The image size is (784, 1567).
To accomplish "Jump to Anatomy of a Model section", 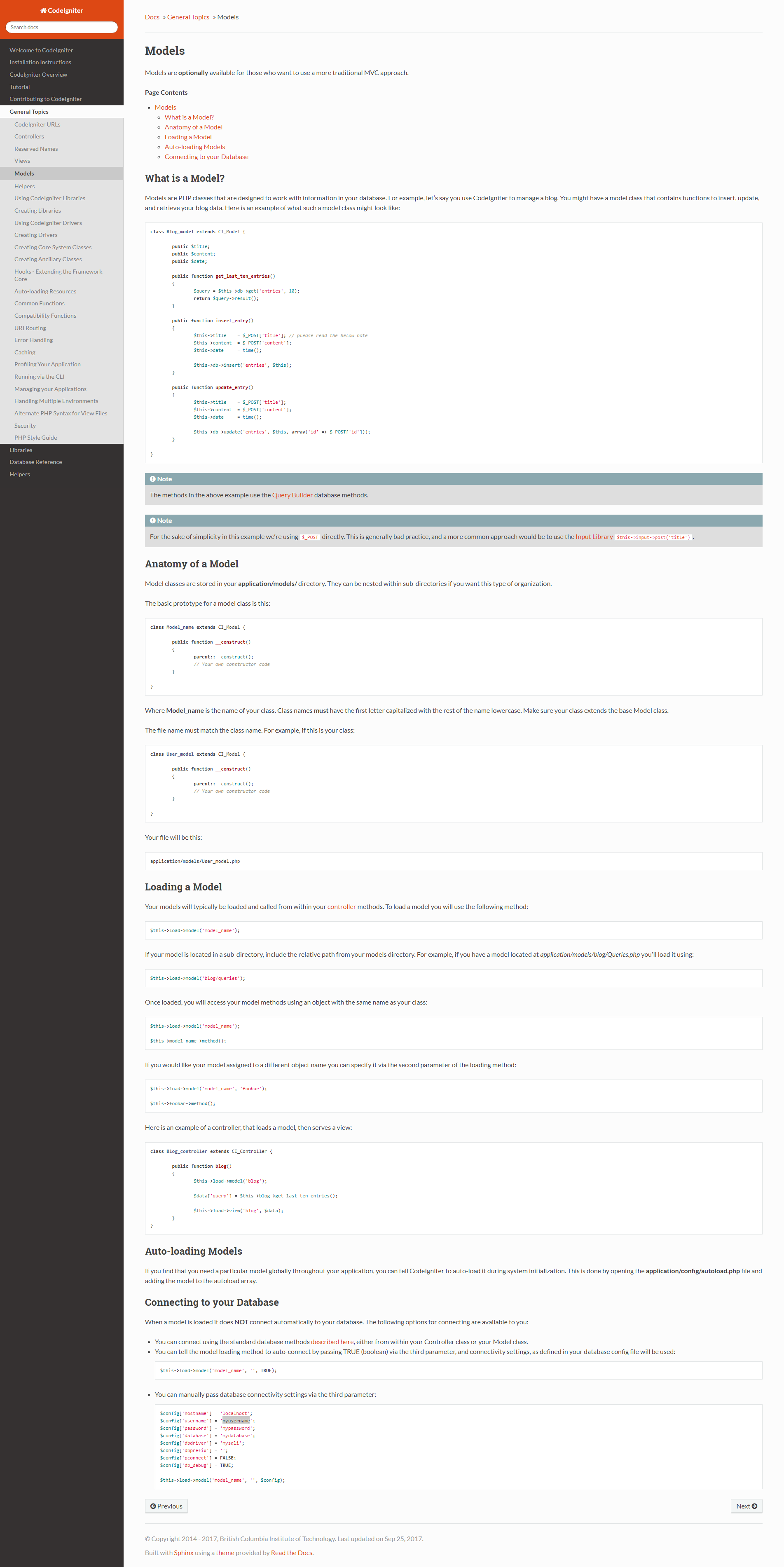I will click(x=193, y=127).
